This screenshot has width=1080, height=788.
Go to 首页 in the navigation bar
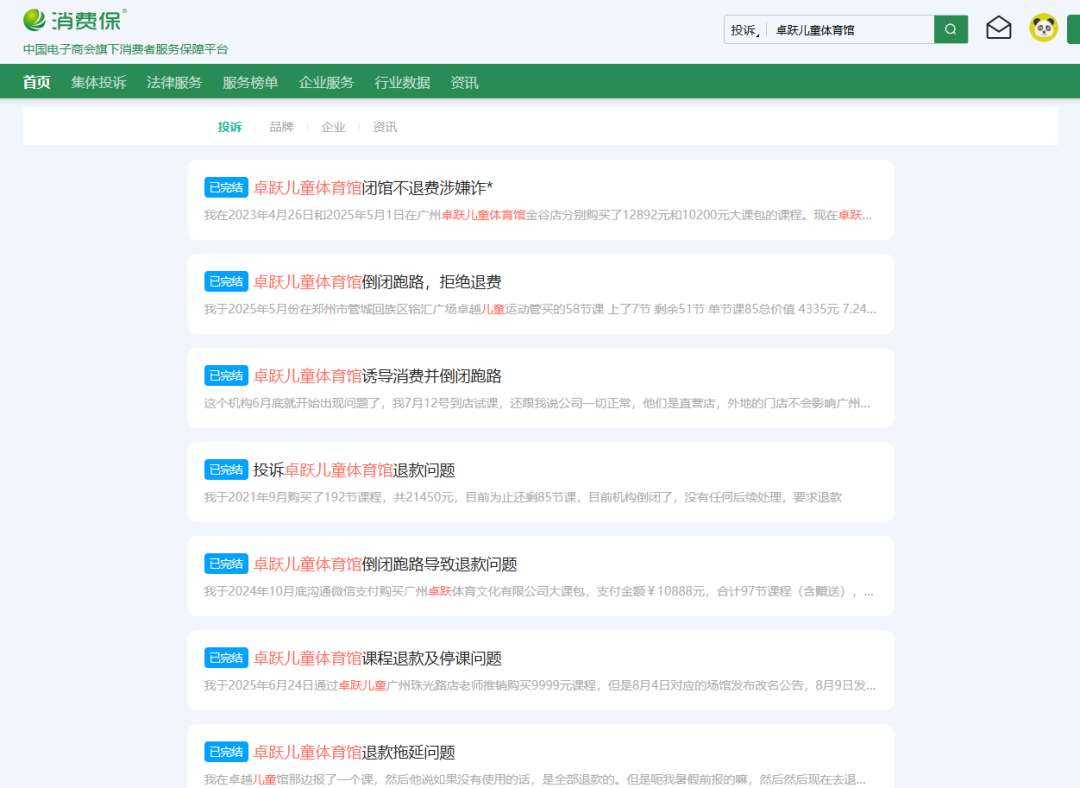click(37, 82)
